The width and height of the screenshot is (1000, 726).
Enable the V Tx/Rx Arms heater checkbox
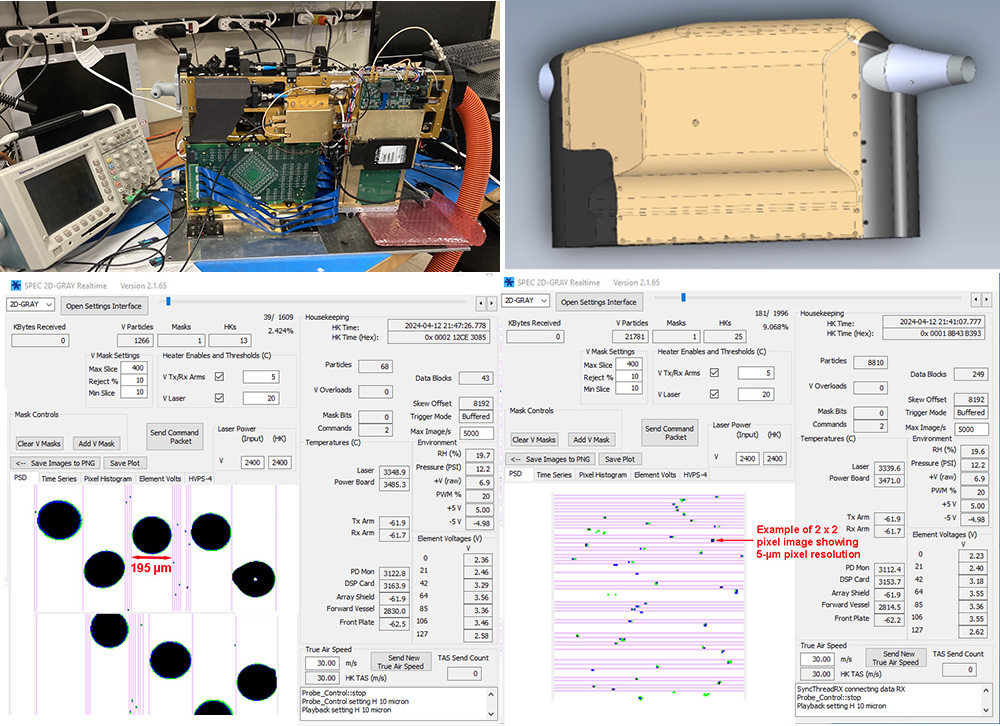click(x=218, y=376)
